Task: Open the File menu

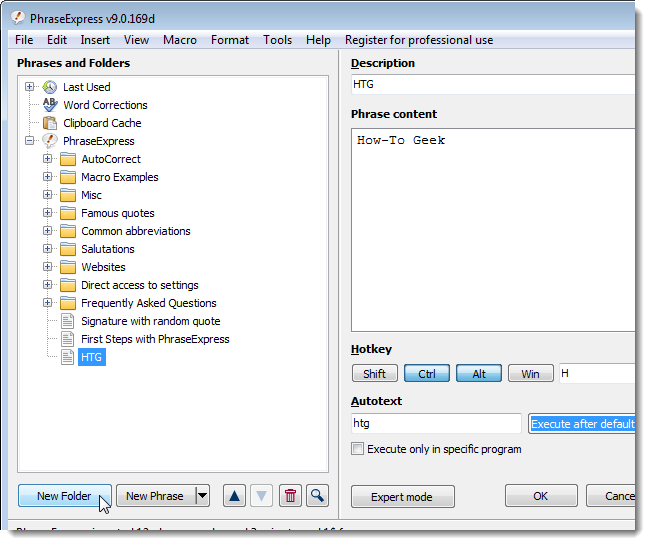Action: tap(24, 40)
